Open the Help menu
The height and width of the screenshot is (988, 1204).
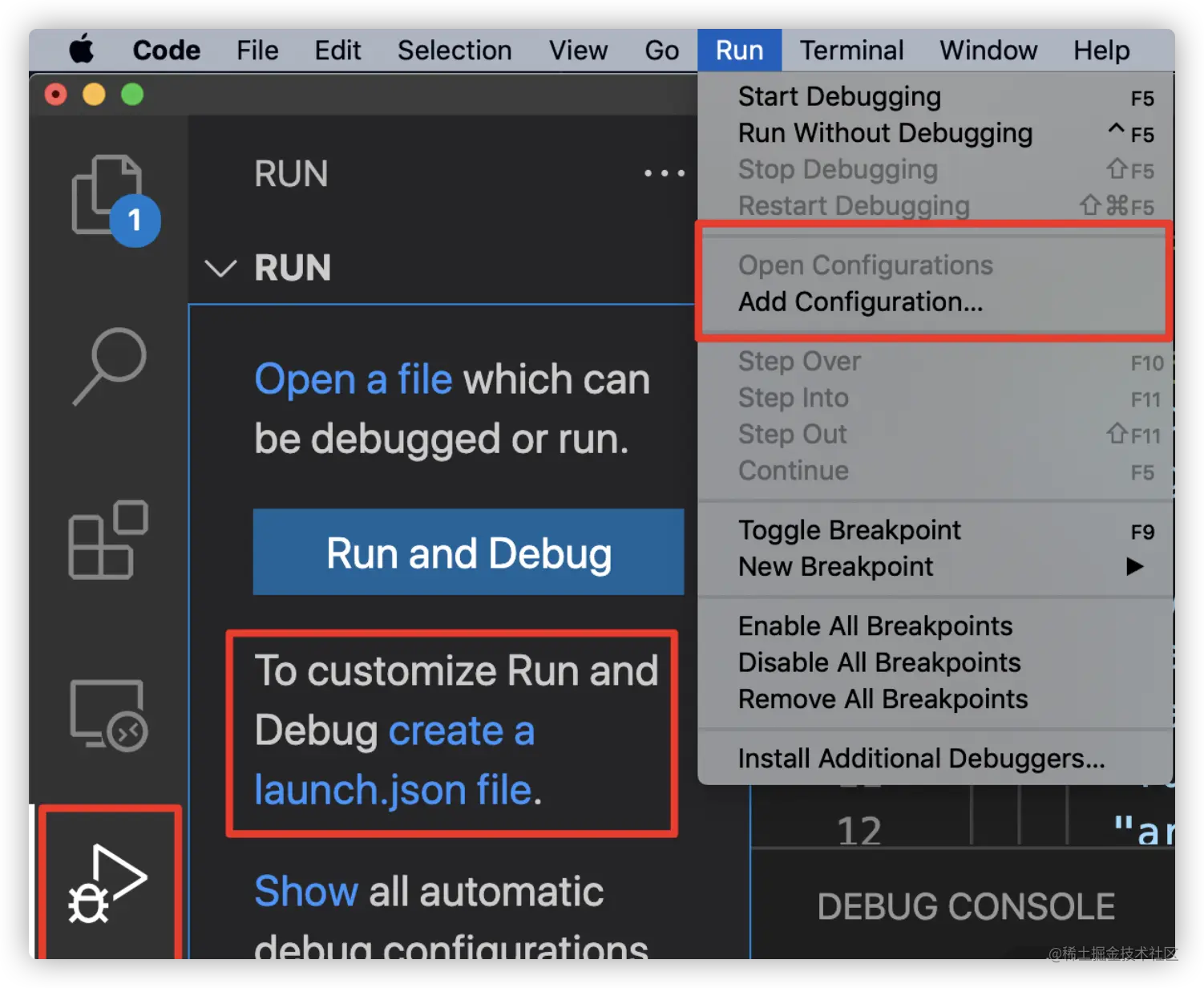[x=1101, y=51]
